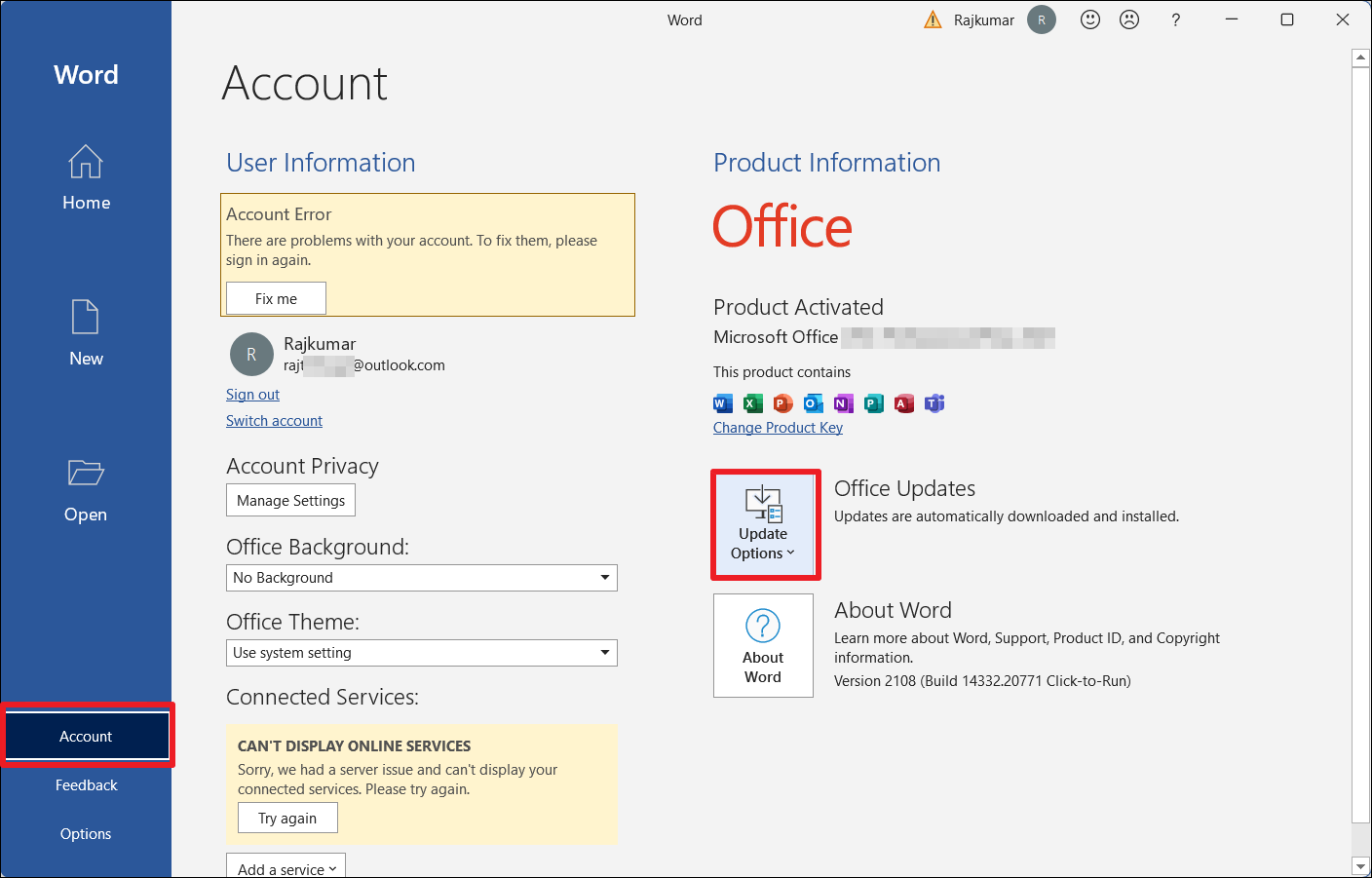The width and height of the screenshot is (1372, 878).
Task: Click the frown face feedback icon
Action: pyautogui.click(x=1129, y=19)
